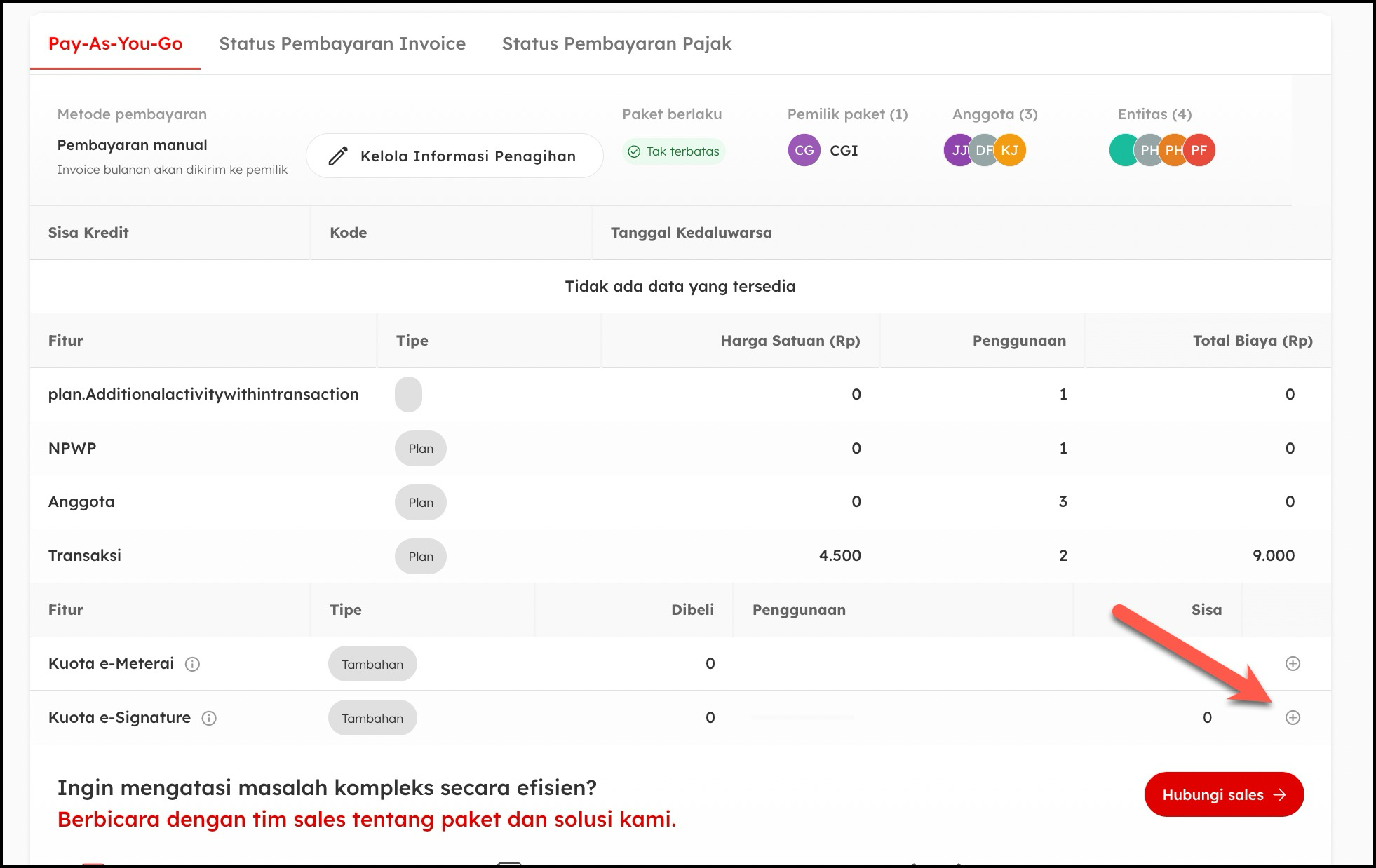
Task: Open the Pay-As-You-Go tab
Action: (x=115, y=43)
